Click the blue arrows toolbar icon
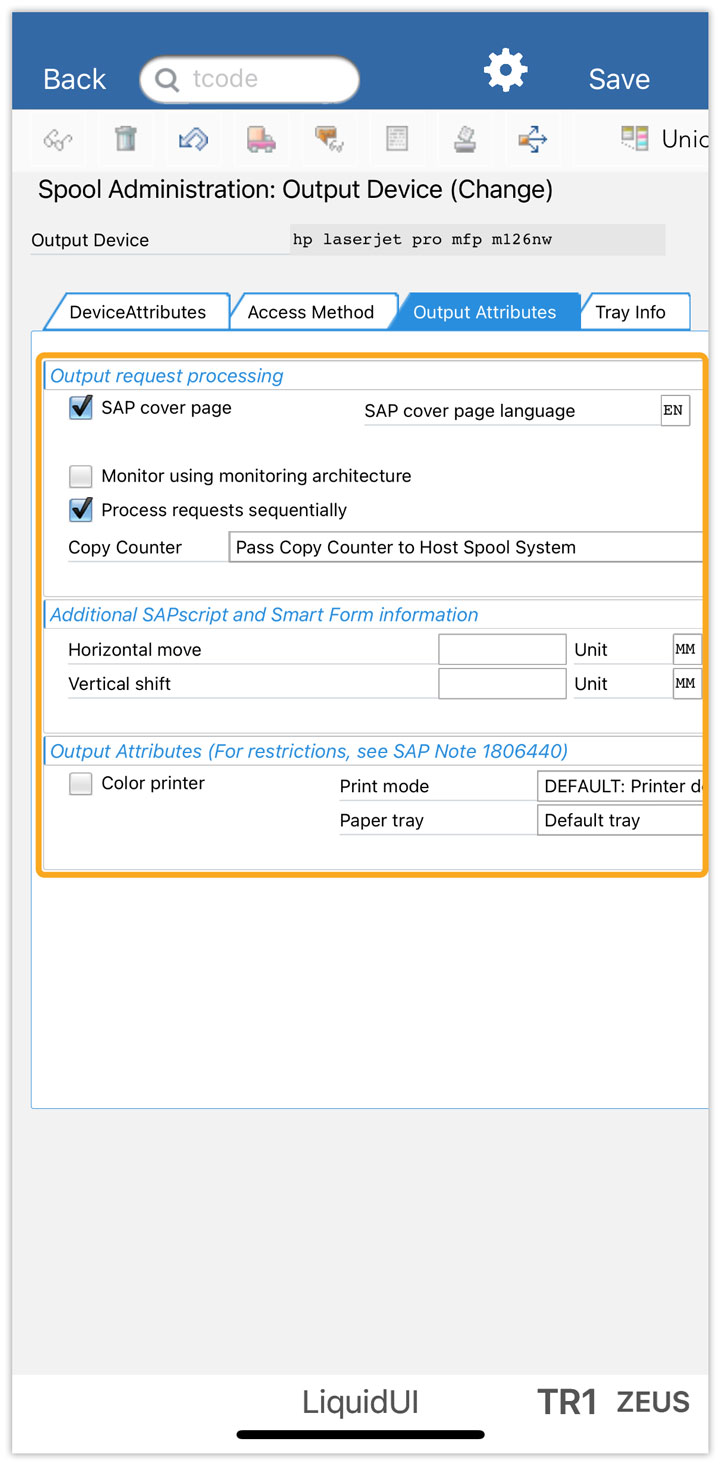Screen dimensions: 720x1465 193,139
